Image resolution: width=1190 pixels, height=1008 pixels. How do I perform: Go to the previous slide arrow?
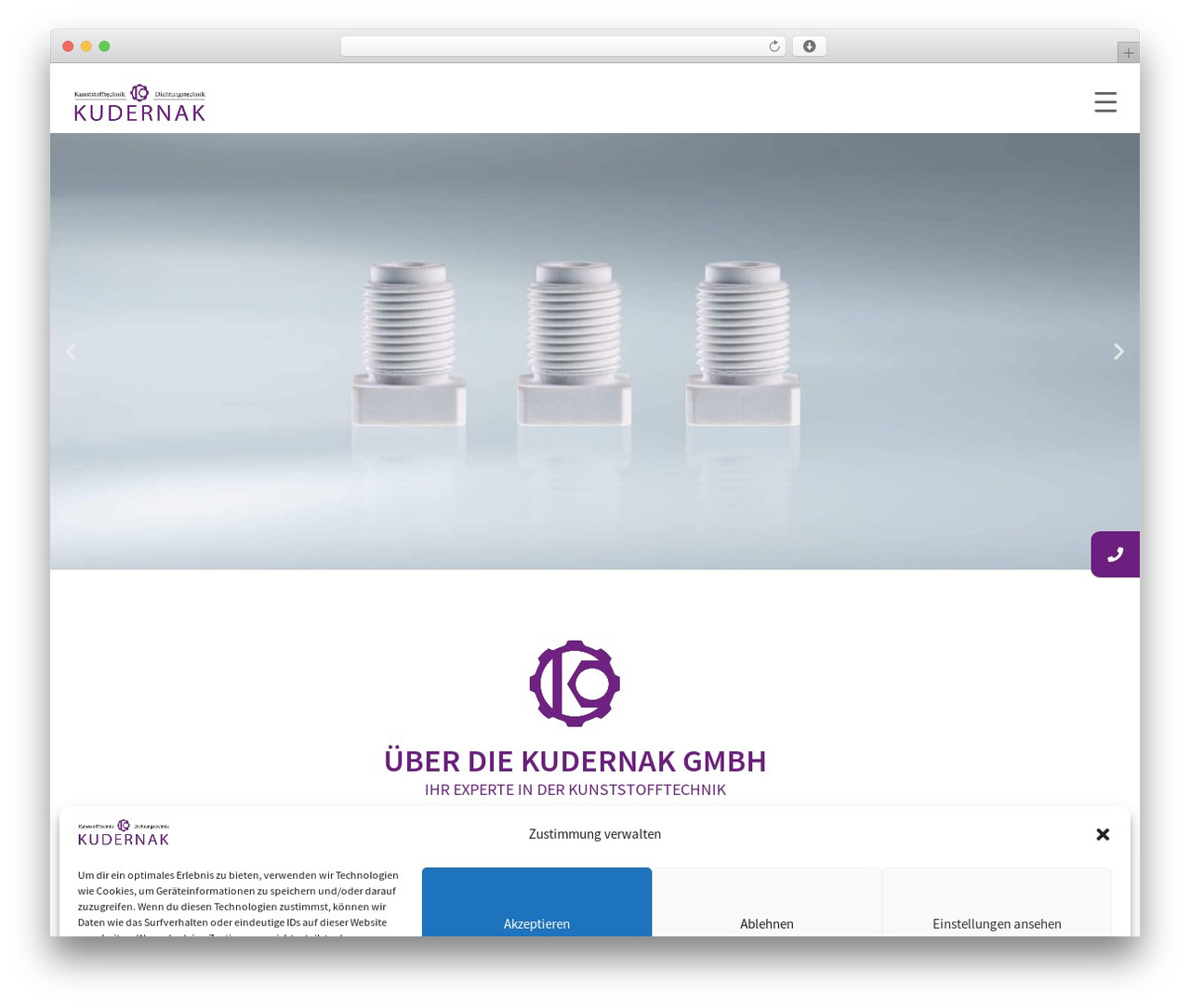pos(72,351)
